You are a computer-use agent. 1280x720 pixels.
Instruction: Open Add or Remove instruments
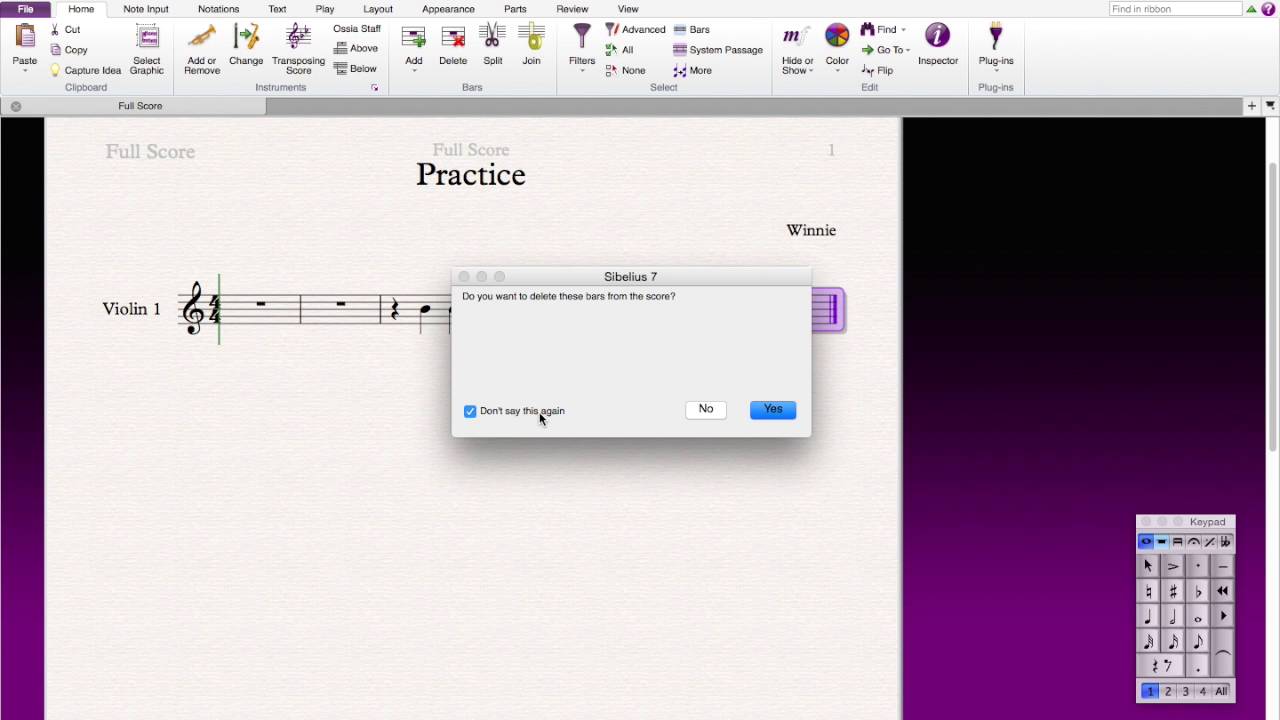pos(202,49)
